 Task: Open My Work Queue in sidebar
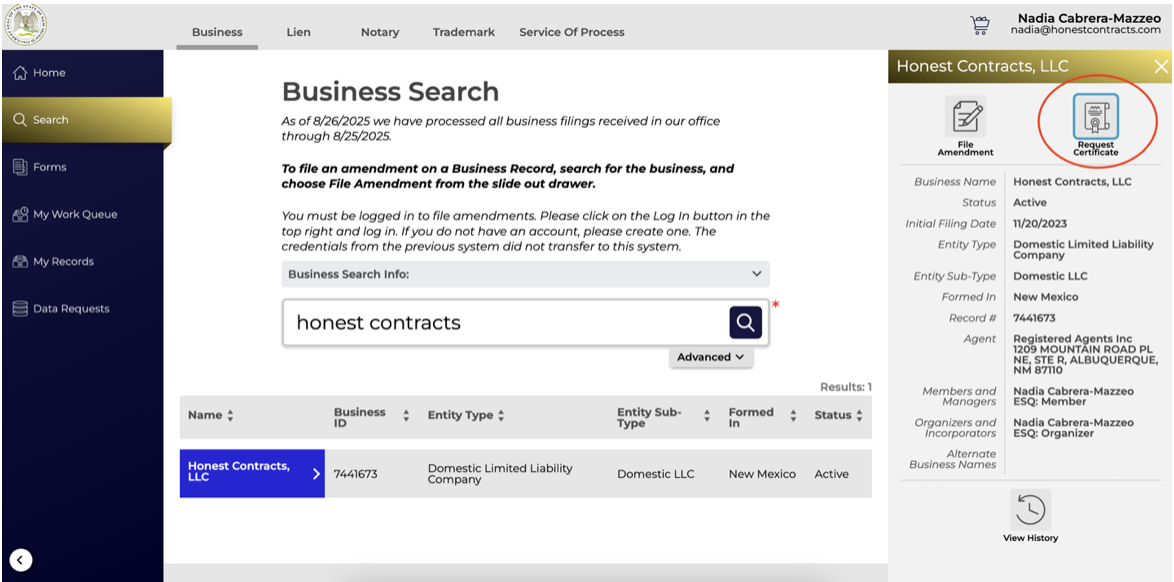pyautogui.click(x=75, y=214)
